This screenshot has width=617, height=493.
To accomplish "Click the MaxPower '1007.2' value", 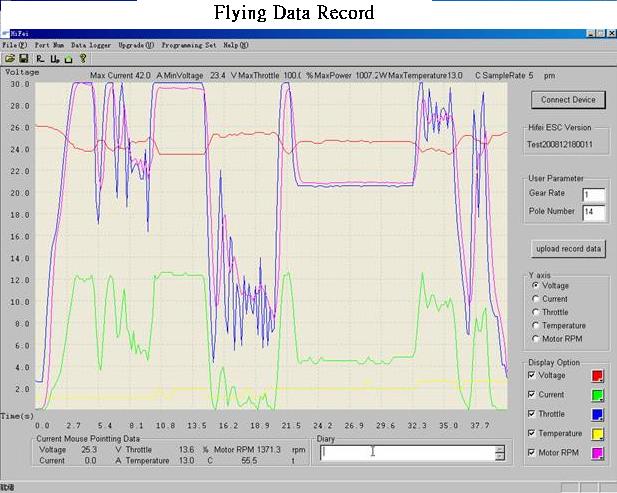I will click(x=366, y=75).
